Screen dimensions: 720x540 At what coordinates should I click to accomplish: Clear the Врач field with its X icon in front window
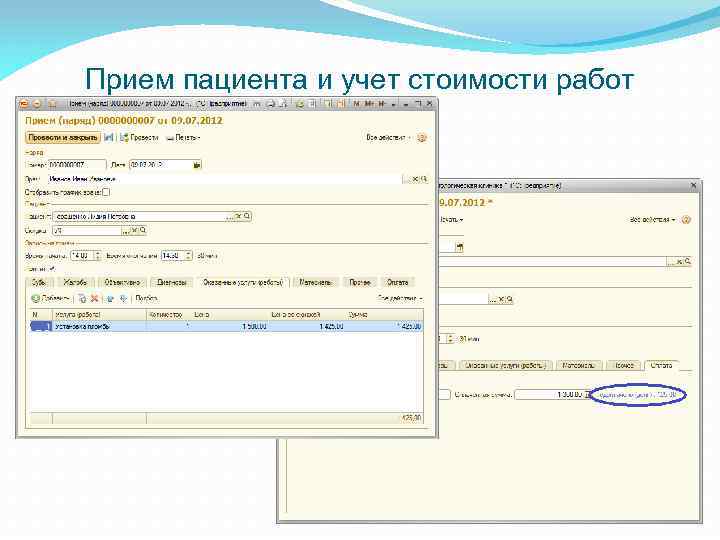coord(416,179)
